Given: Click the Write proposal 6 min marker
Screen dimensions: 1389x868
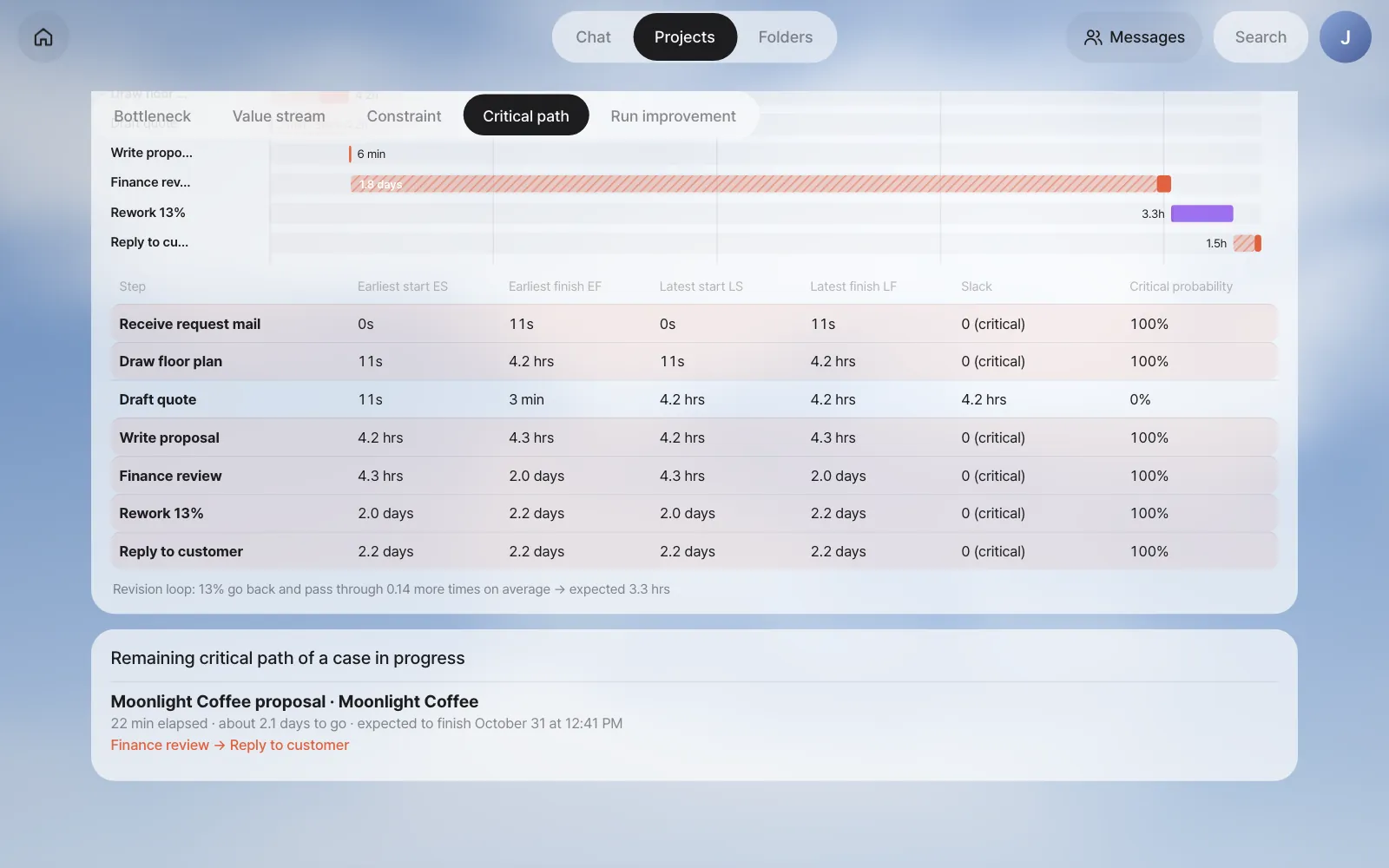Looking at the screenshot, I should click(350, 154).
